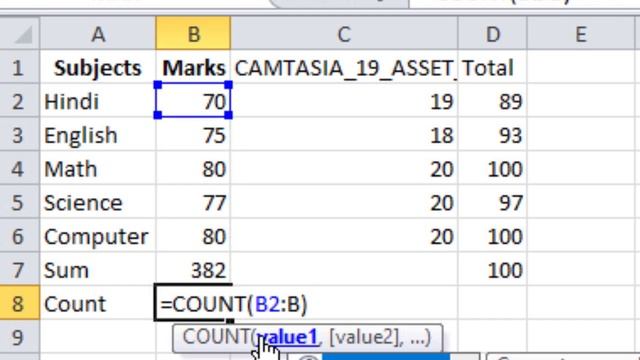The width and height of the screenshot is (640, 360).
Task: Click Math total cell showing 100
Action: coord(492,168)
